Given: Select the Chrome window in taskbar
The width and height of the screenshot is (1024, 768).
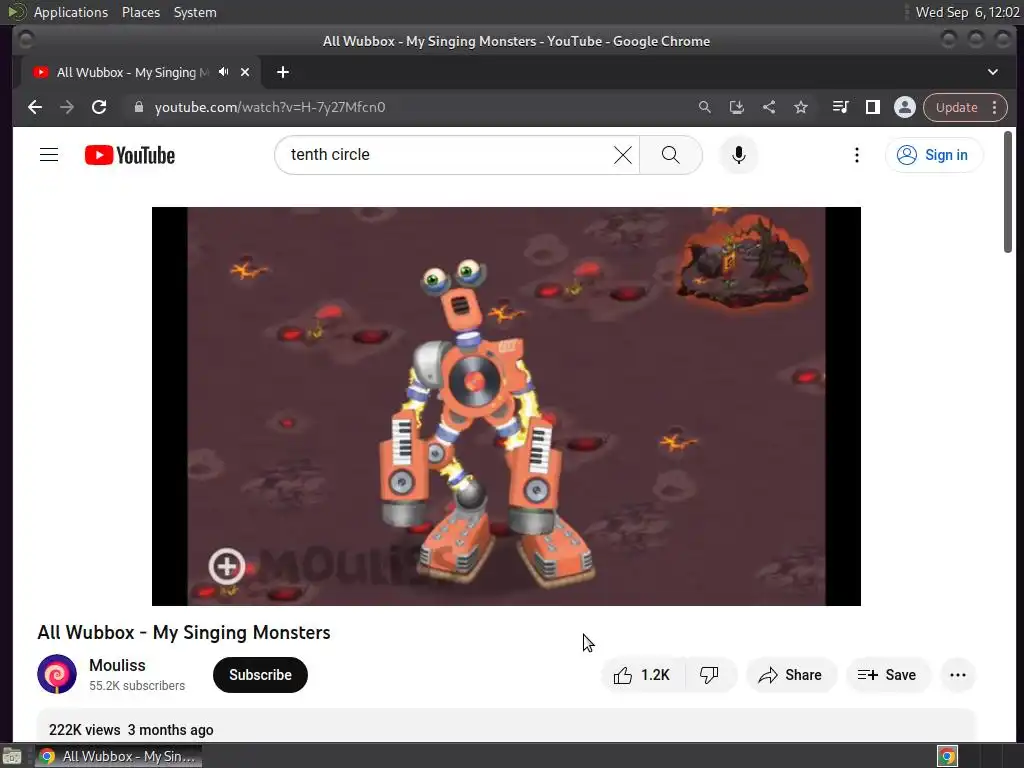Looking at the screenshot, I should click(118, 756).
